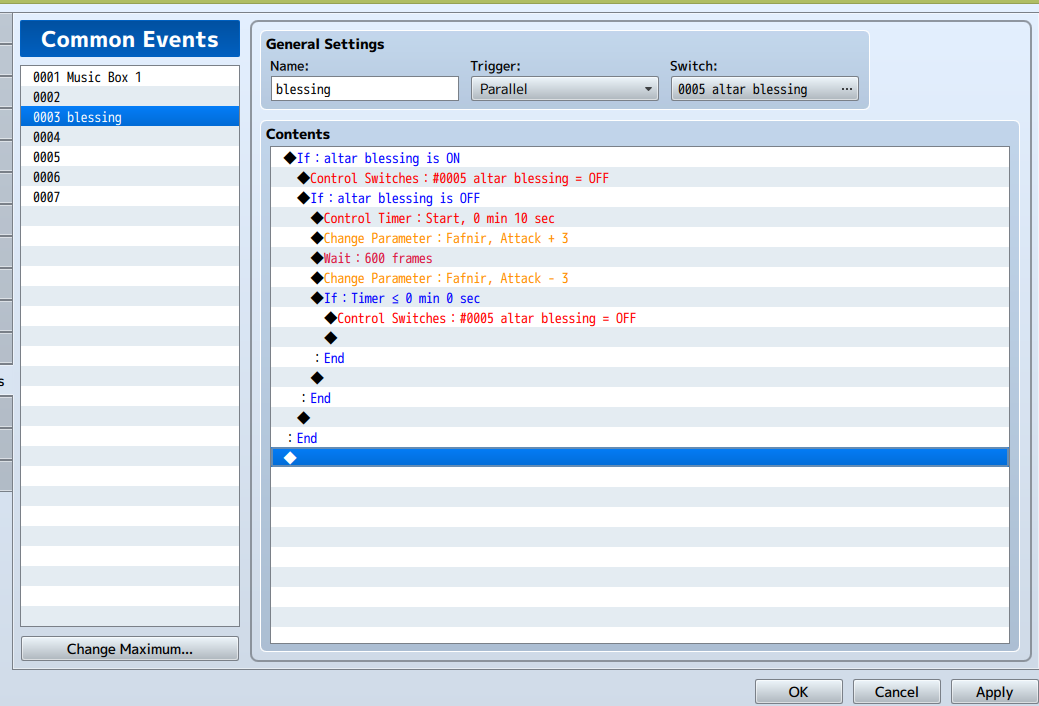Select common event 0005
The image size is (1039, 706).
click(130, 157)
